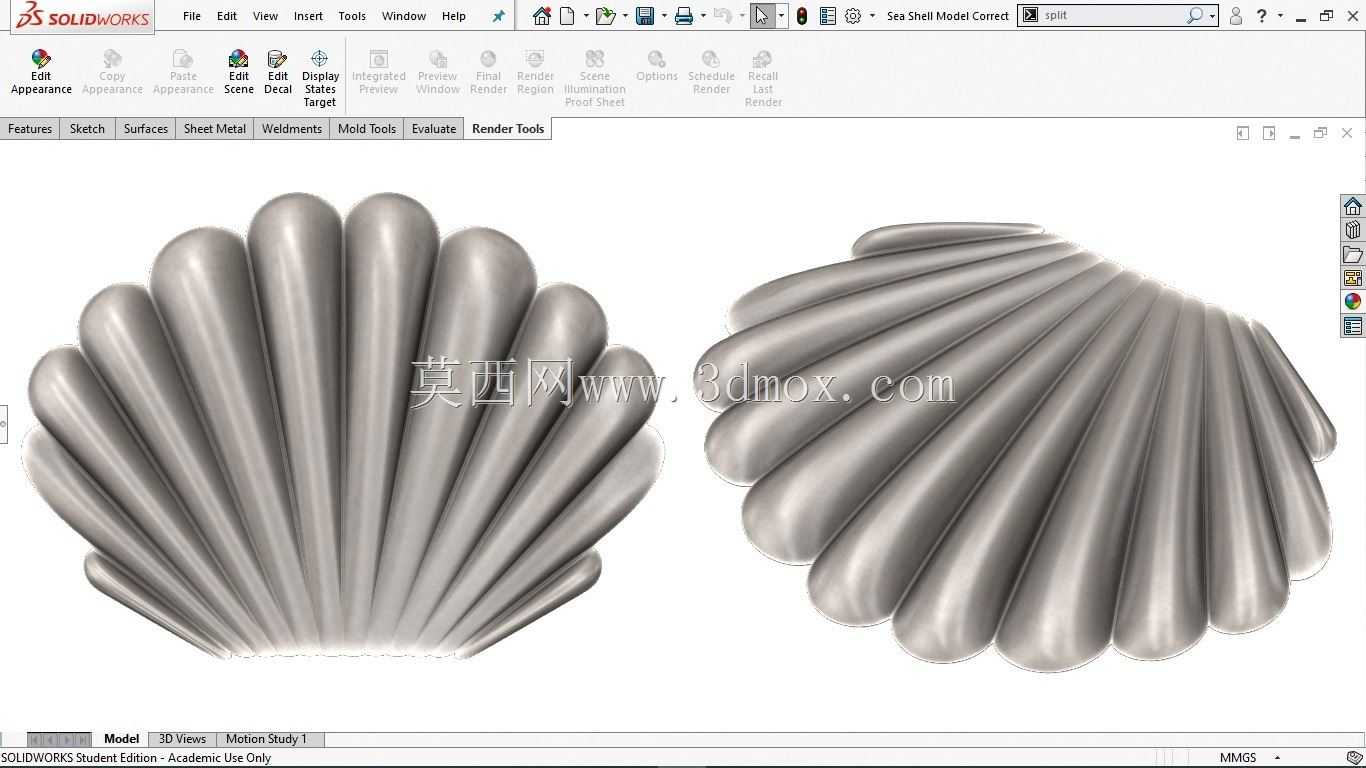This screenshot has height=768, width=1366.
Task: Switch to the Weldments tab
Action: (292, 129)
